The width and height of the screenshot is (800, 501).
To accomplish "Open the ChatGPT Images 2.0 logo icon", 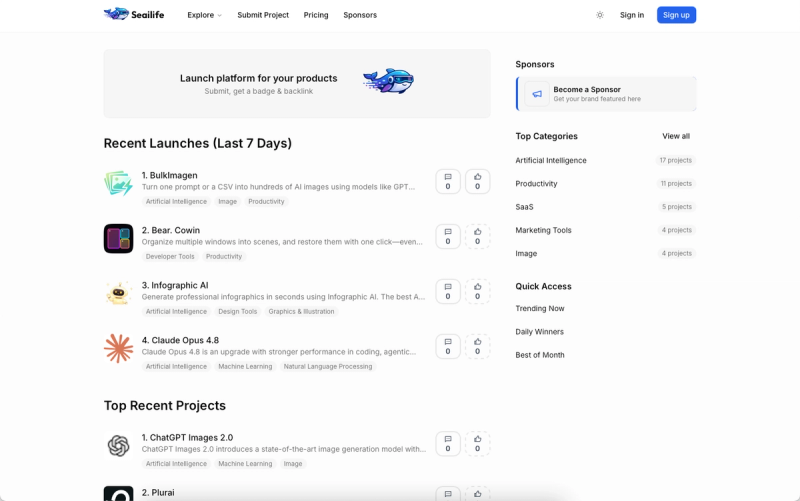I will click(x=118, y=445).
